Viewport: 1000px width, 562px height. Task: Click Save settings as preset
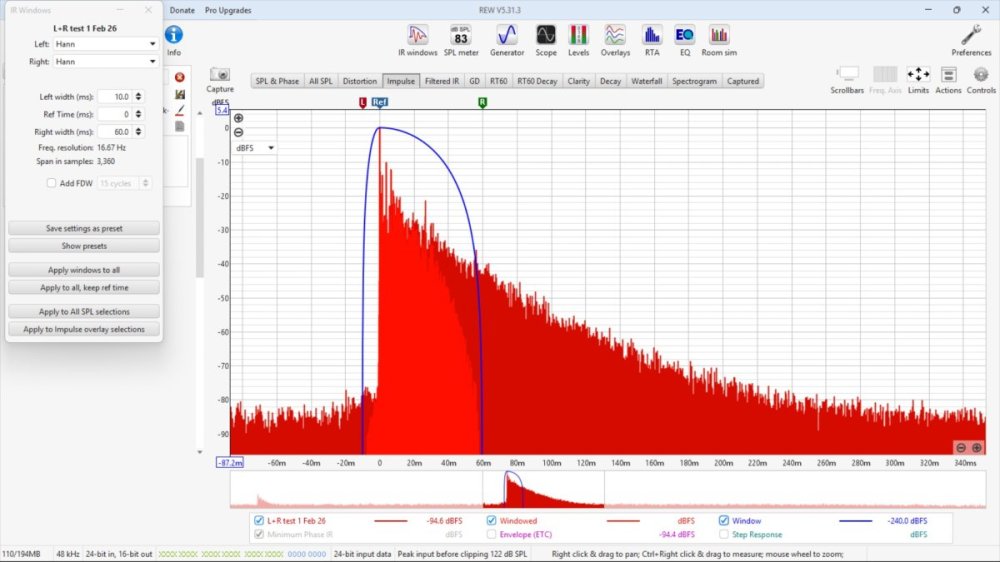84,228
